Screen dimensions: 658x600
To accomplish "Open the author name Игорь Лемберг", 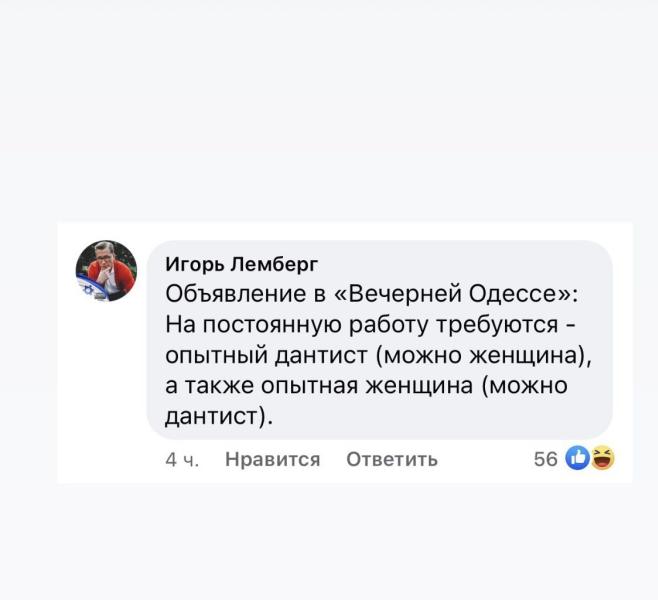I will click(241, 264).
